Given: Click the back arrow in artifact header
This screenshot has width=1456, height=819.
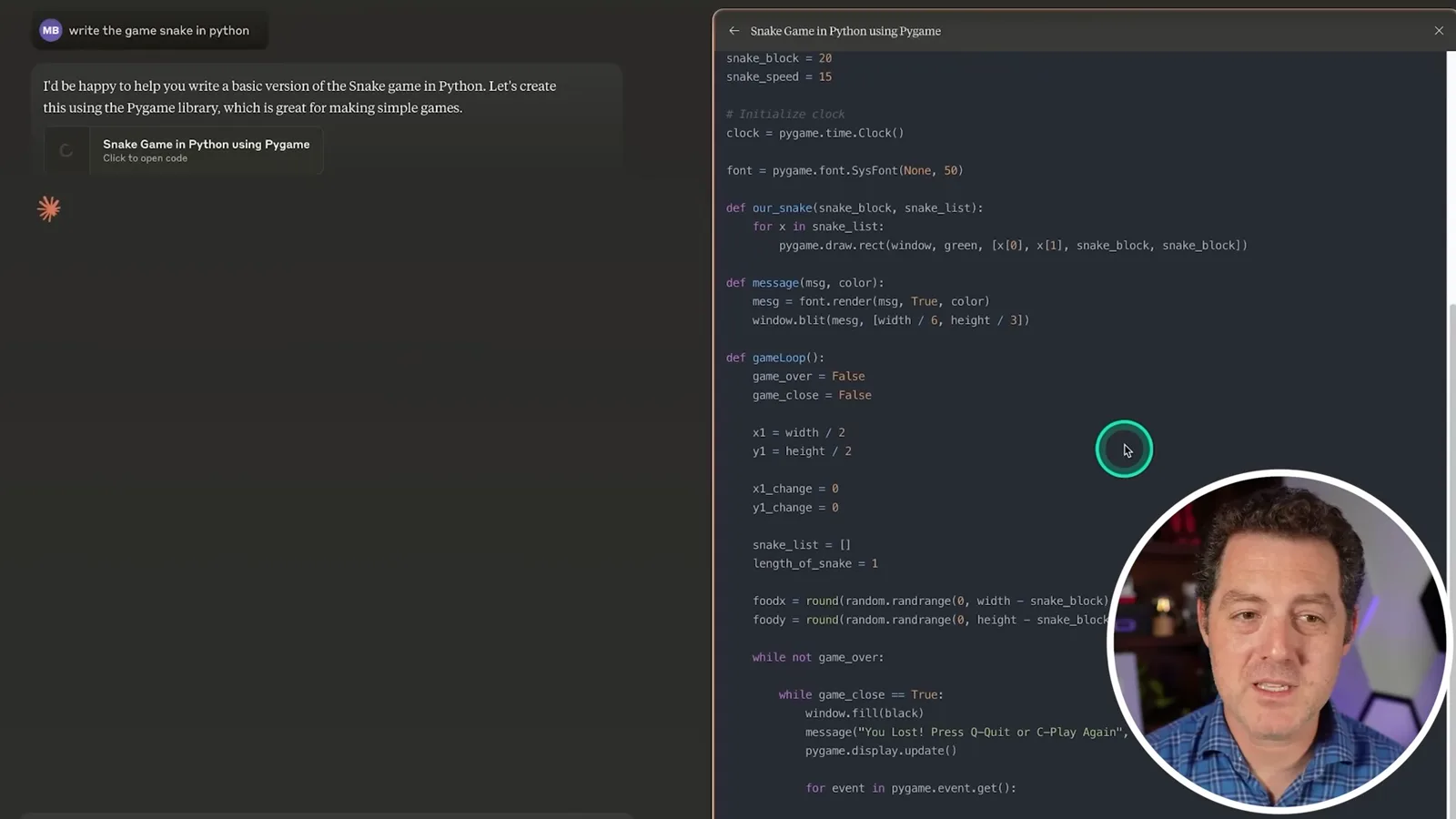Looking at the screenshot, I should point(733,31).
